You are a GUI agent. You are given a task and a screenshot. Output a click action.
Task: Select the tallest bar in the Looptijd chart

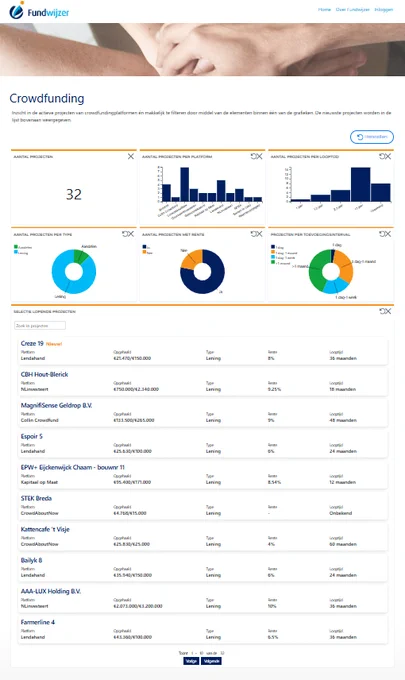(361, 184)
